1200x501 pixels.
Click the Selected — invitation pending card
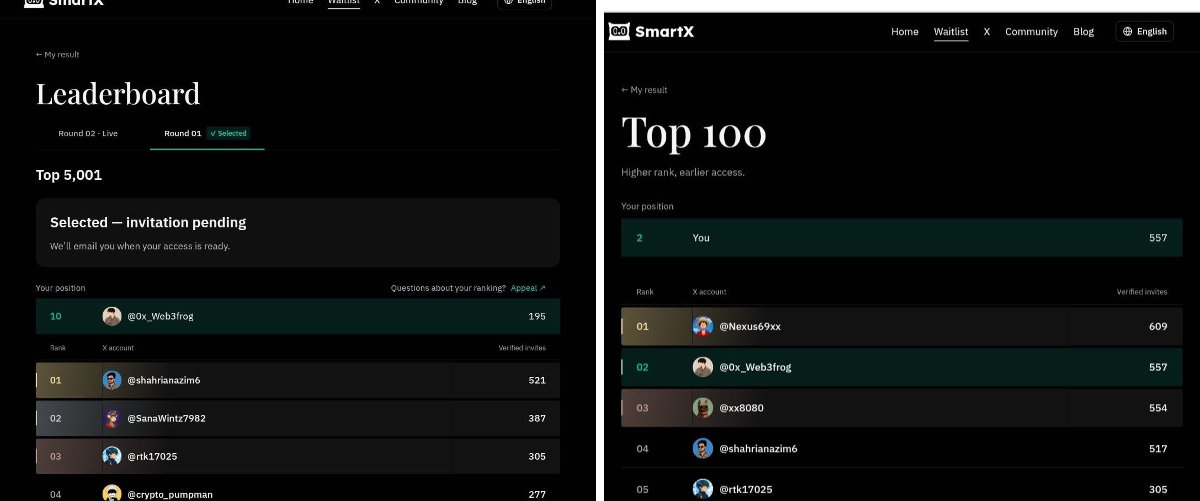click(298, 232)
